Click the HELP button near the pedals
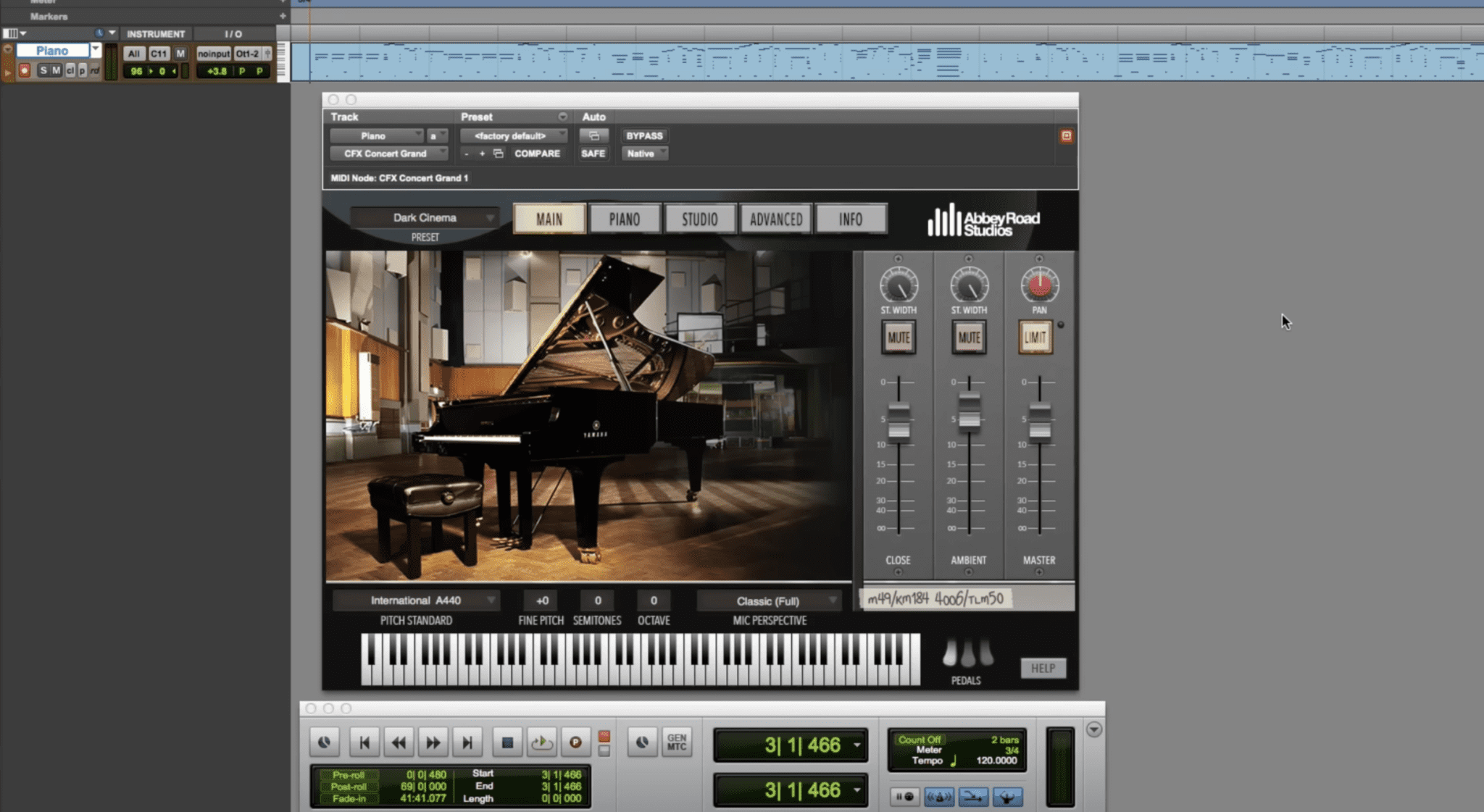Screen dimensions: 1484x812 1043,668
